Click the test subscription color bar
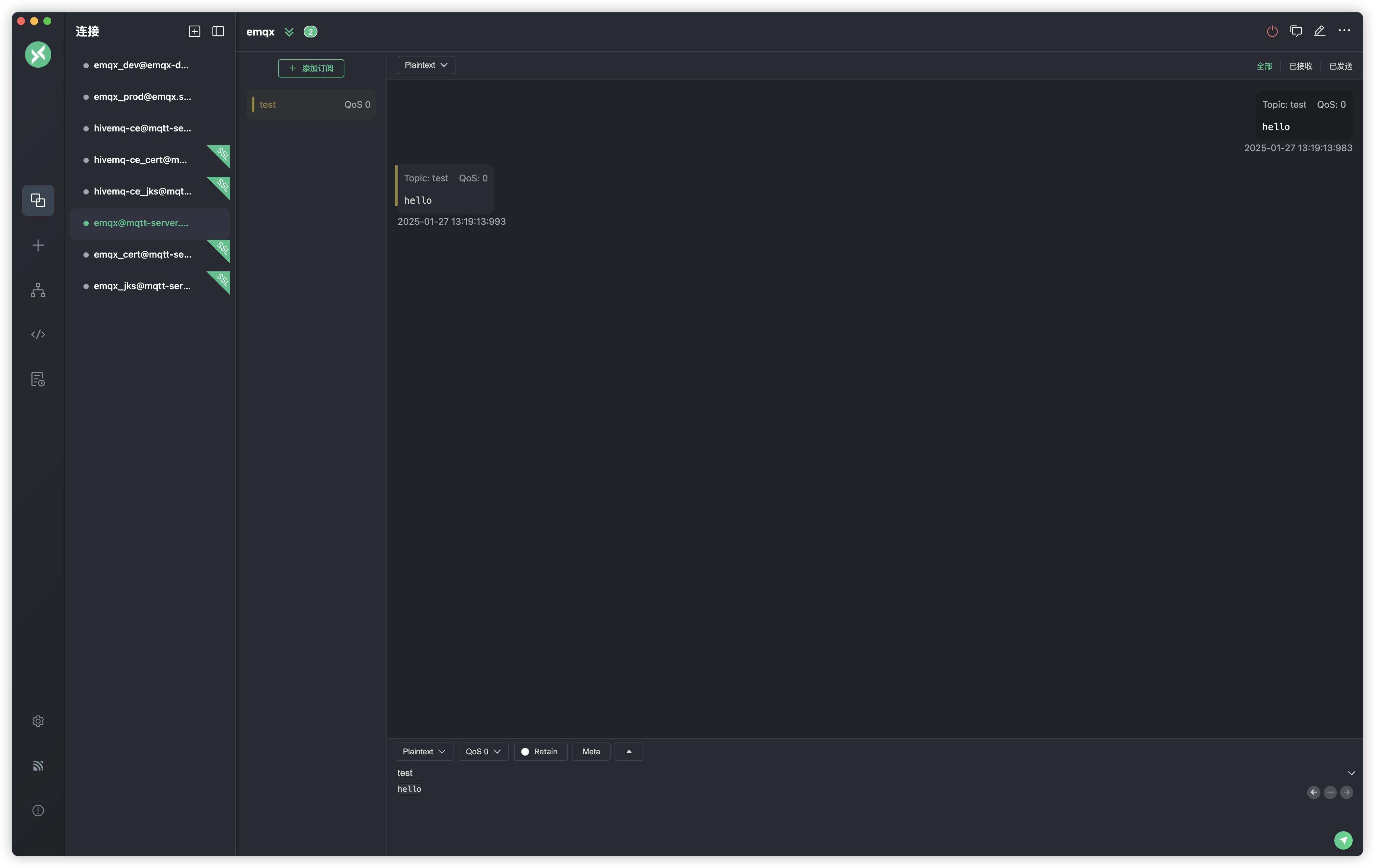 (x=253, y=104)
